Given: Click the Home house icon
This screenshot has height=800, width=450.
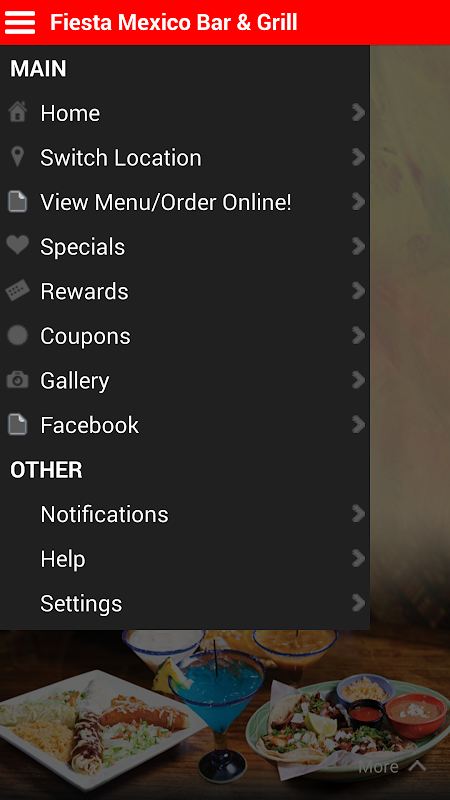Looking at the screenshot, I should 17,112.
